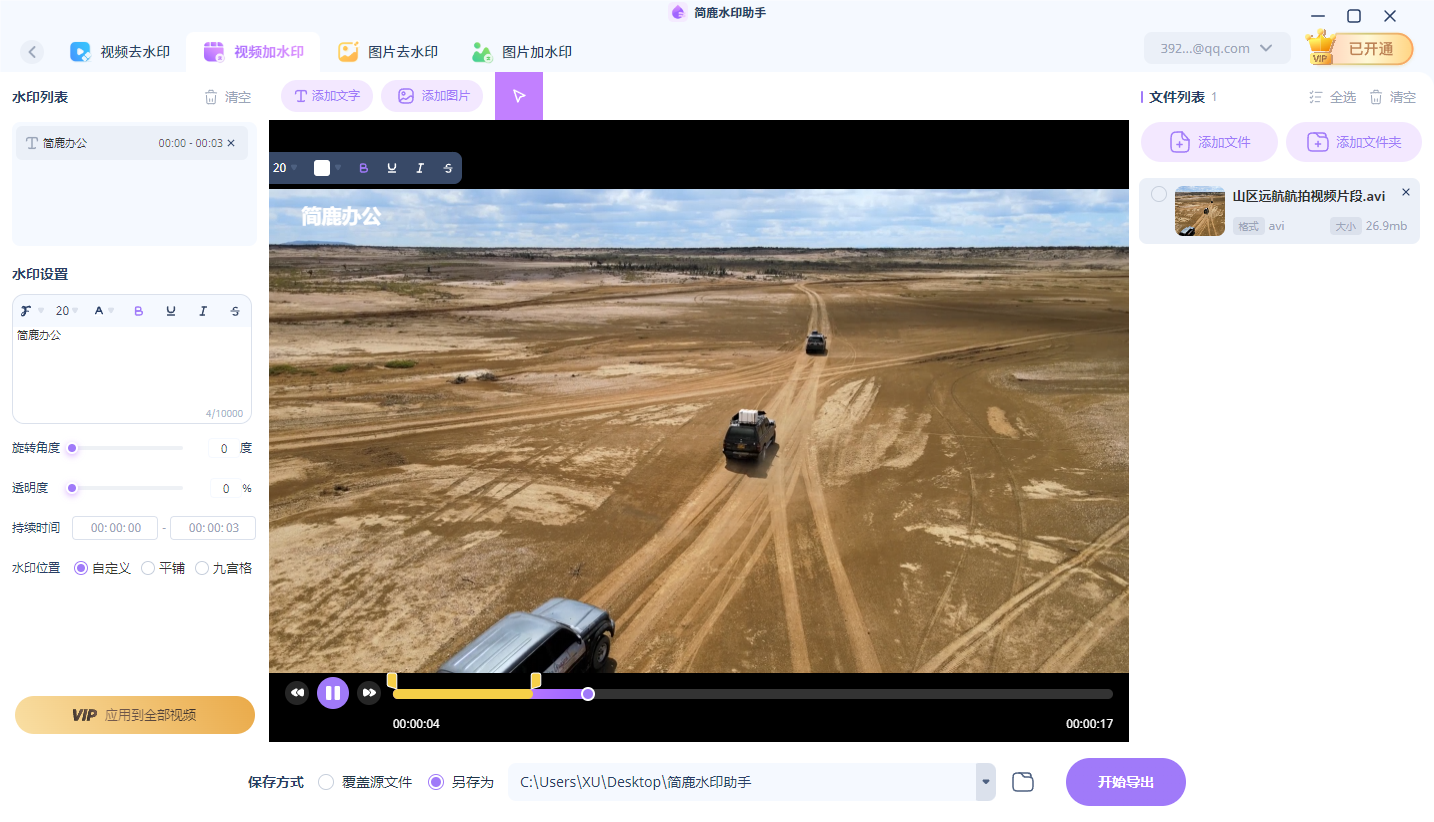This screenshot has width=1434, height=822.
Task: Expand the save path dropdown arrow
Action: pos(986,782)
